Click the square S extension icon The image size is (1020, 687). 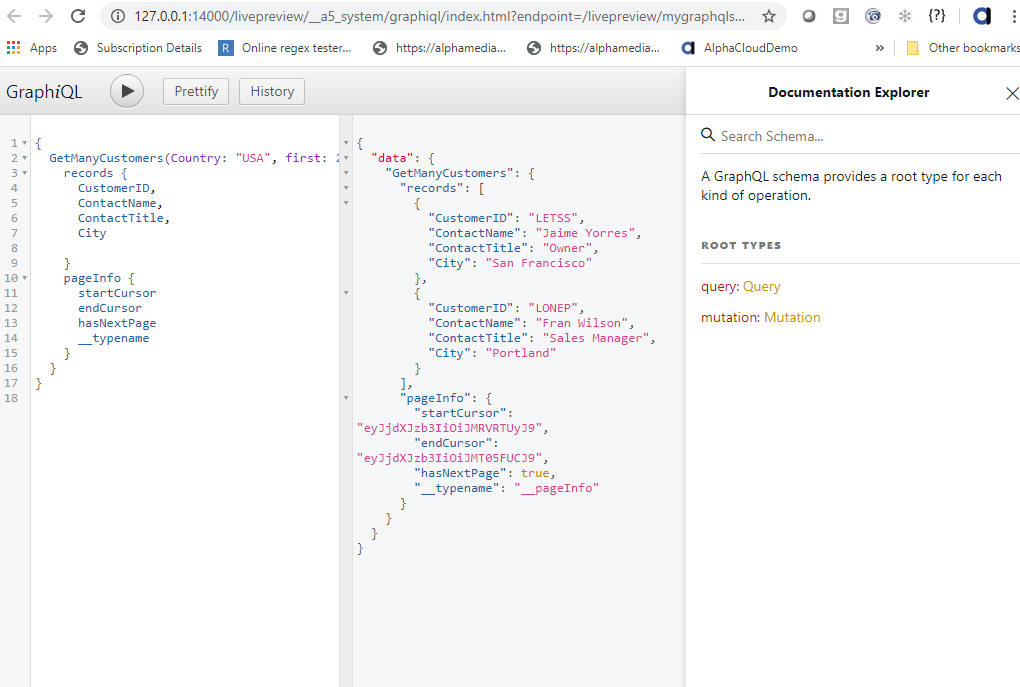click(840, 16)
